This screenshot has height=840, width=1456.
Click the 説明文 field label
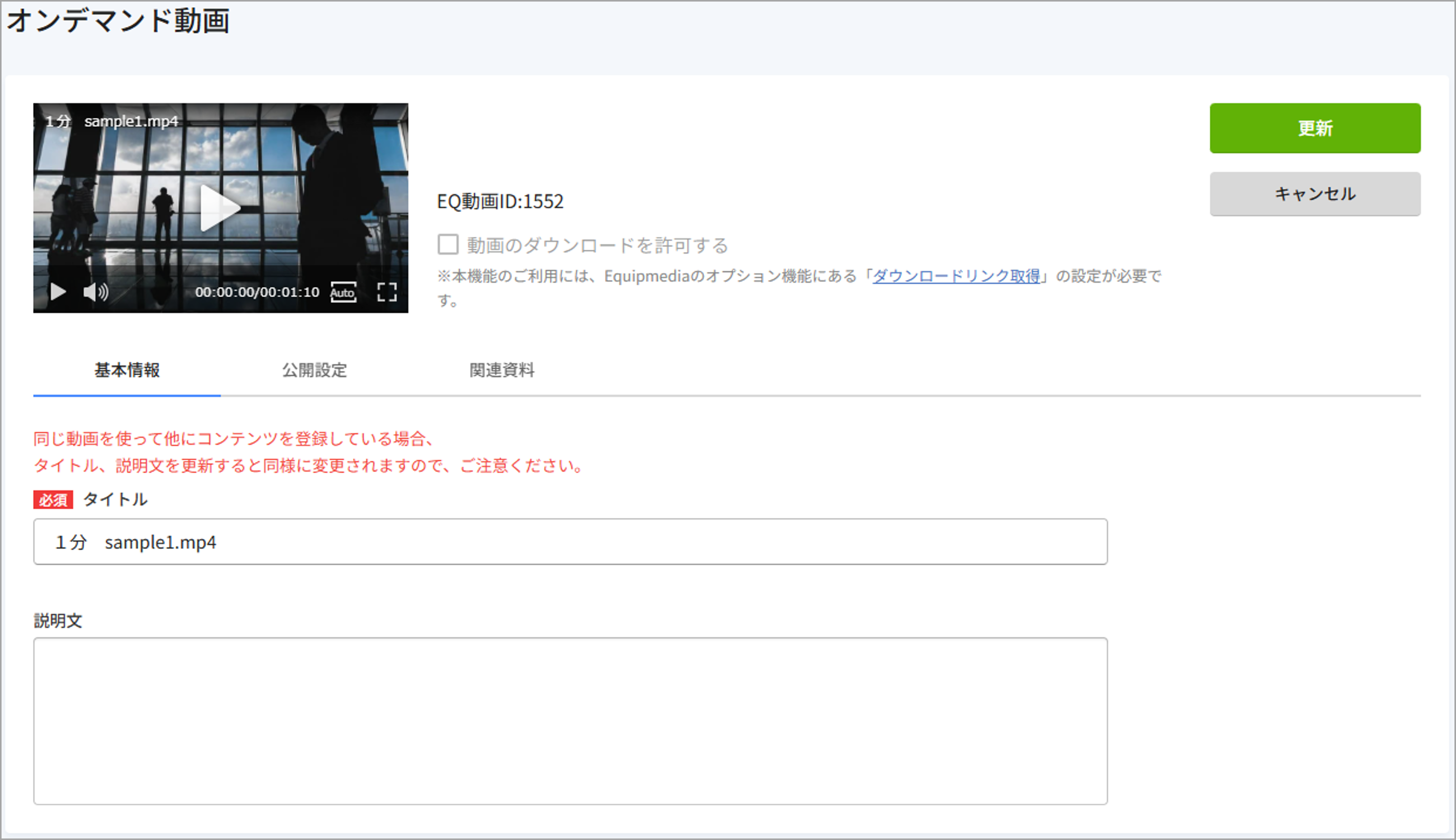click(58, 621)
